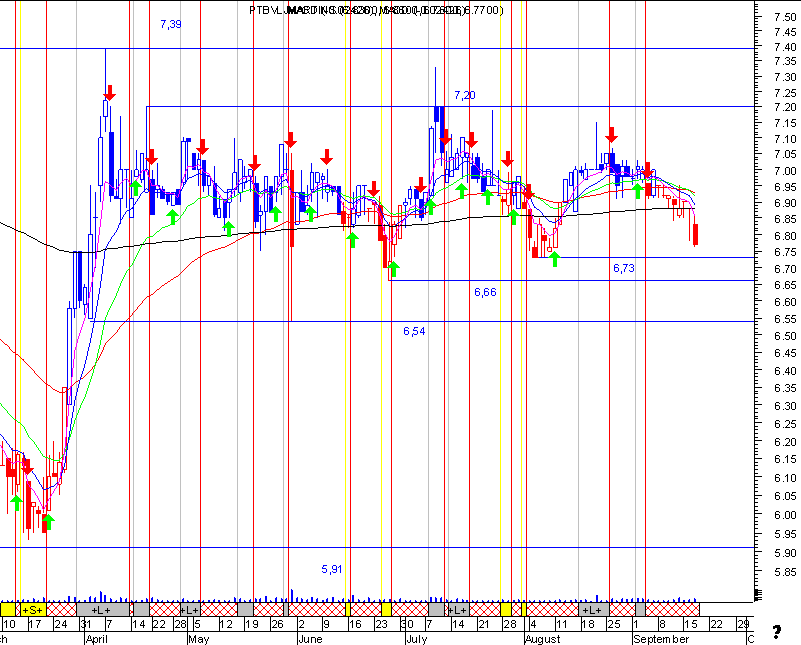Click the 7,20 resistance level label

464,95
